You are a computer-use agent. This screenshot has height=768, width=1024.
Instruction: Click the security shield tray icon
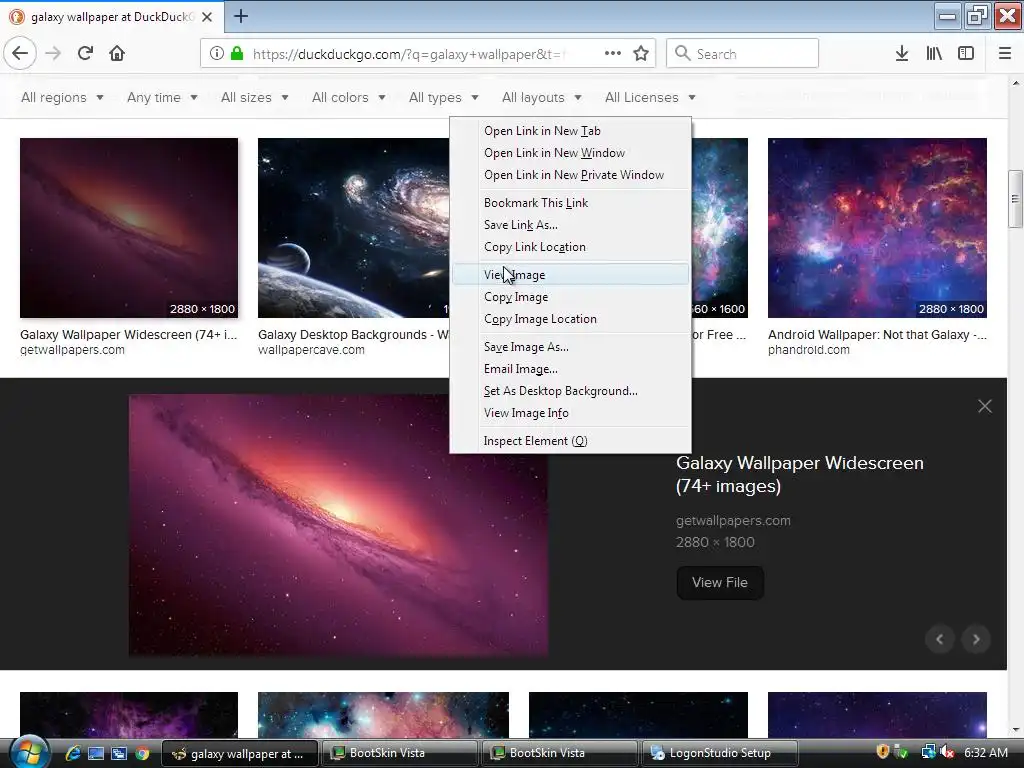click(882, 752)
